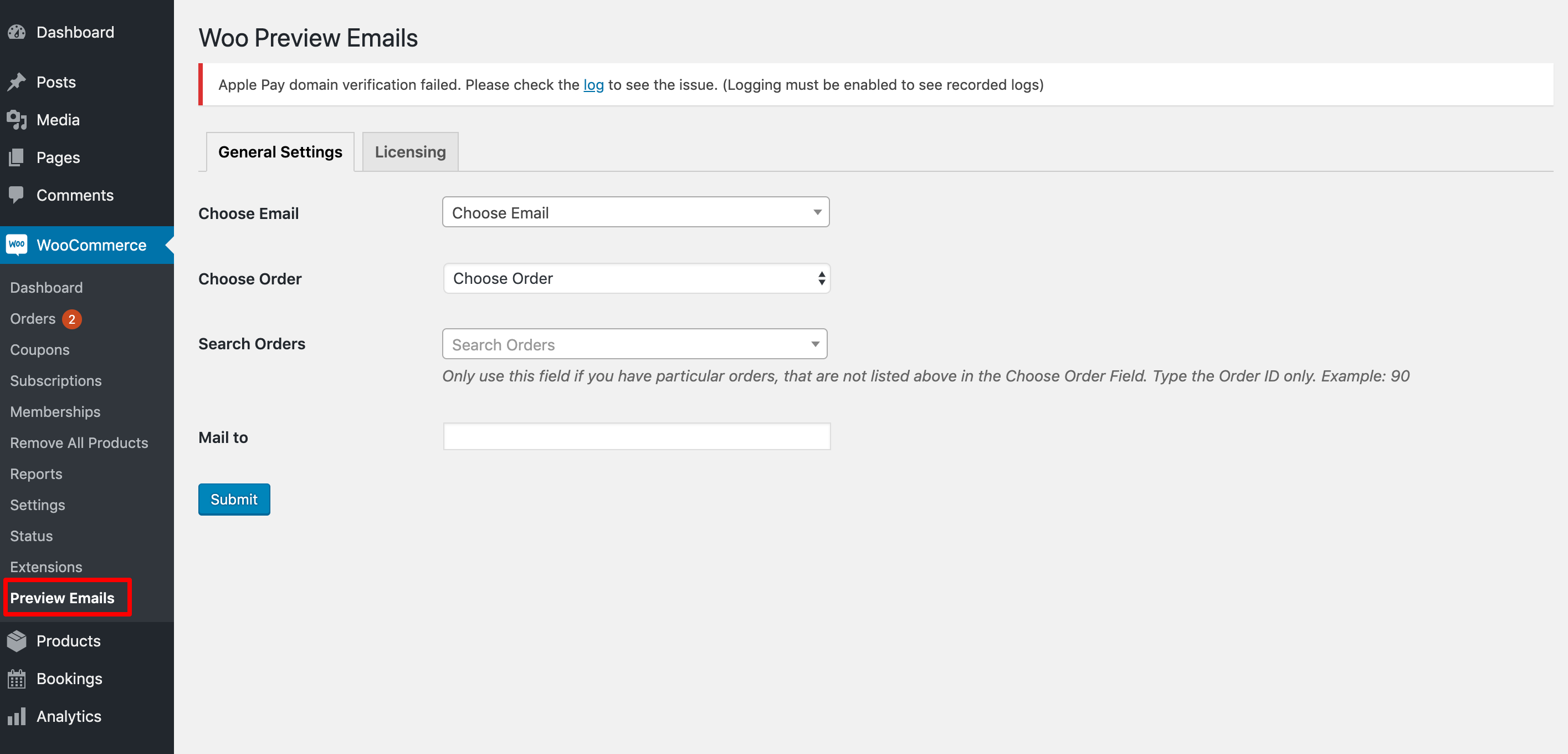Open the Subscriptions submenu item

(55, 381)
